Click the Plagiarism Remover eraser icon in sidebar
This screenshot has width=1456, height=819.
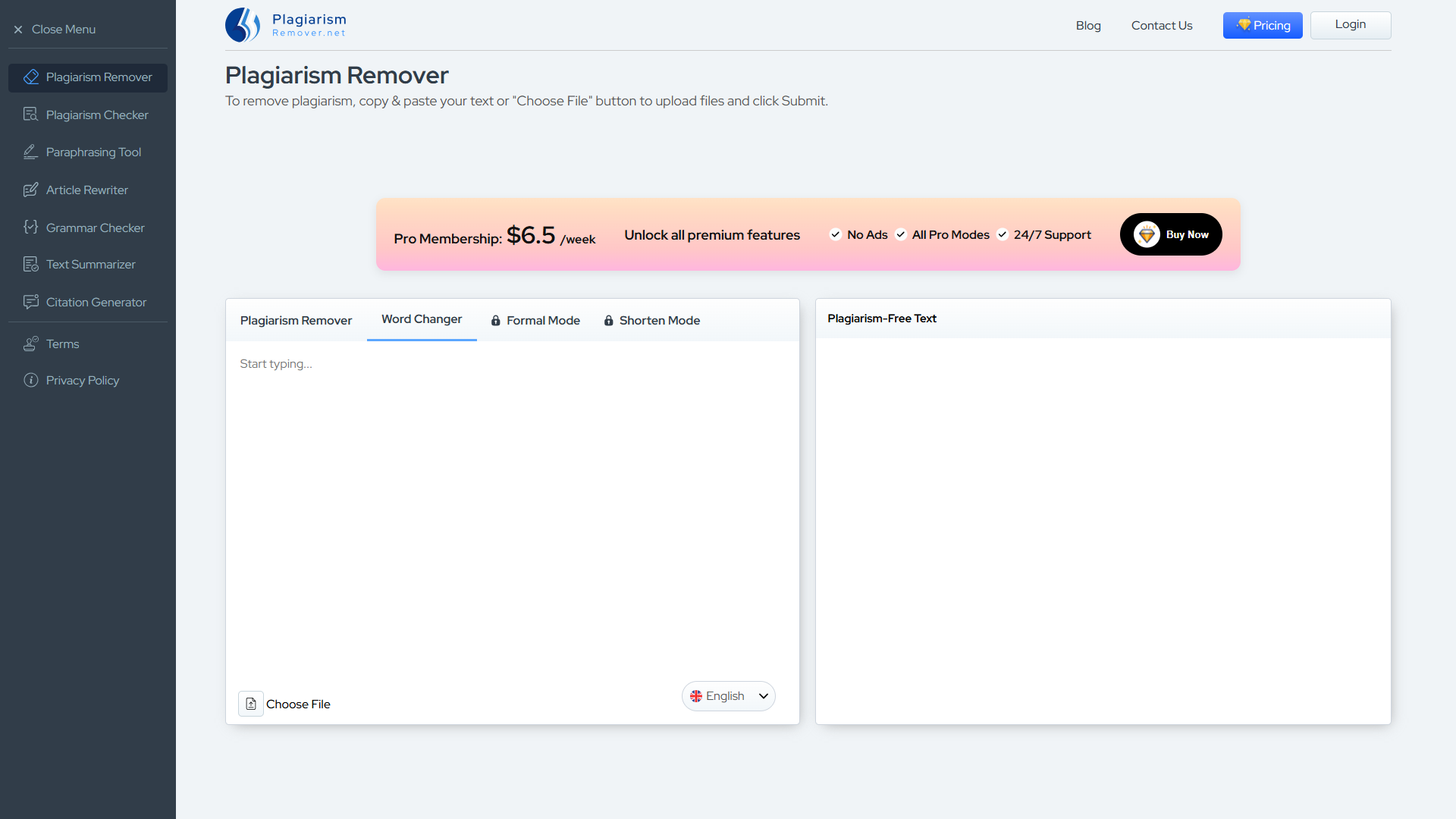click(31, 77)
